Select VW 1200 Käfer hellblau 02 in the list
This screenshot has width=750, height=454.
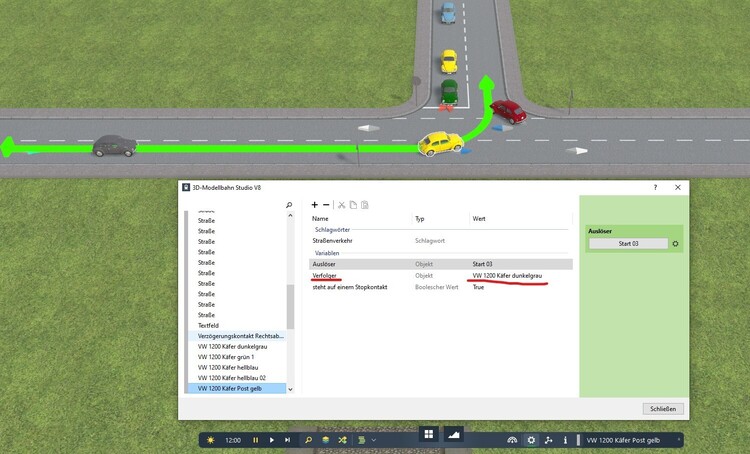(232, 378)
